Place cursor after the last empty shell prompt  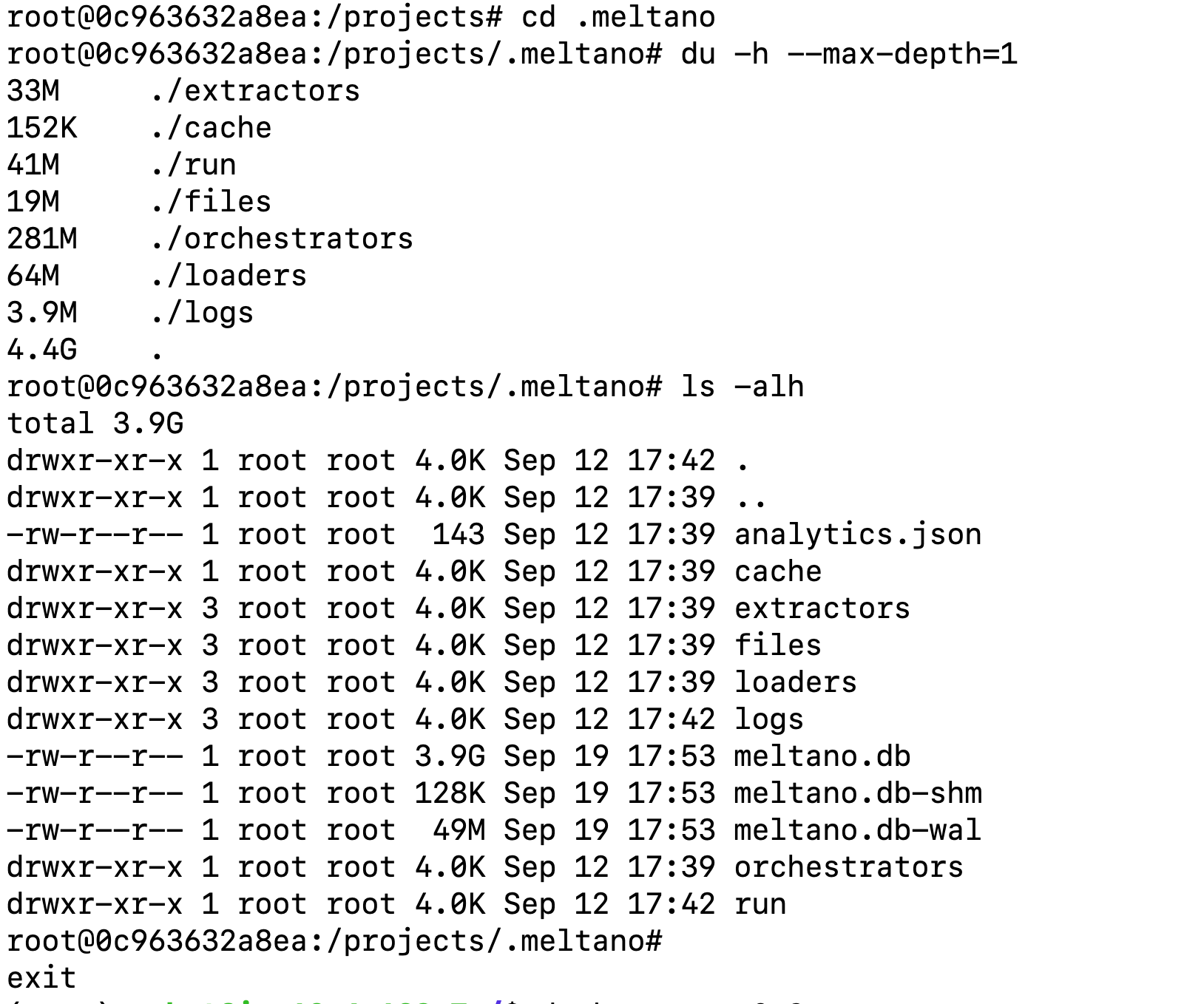pos(672,941)
